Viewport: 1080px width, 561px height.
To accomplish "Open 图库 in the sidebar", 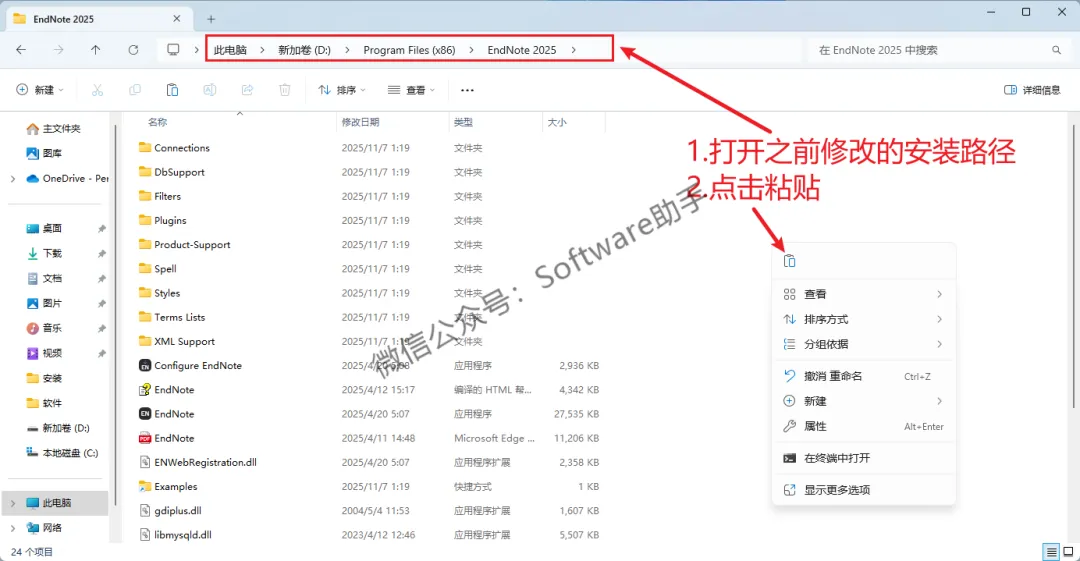I will point(44,153).
